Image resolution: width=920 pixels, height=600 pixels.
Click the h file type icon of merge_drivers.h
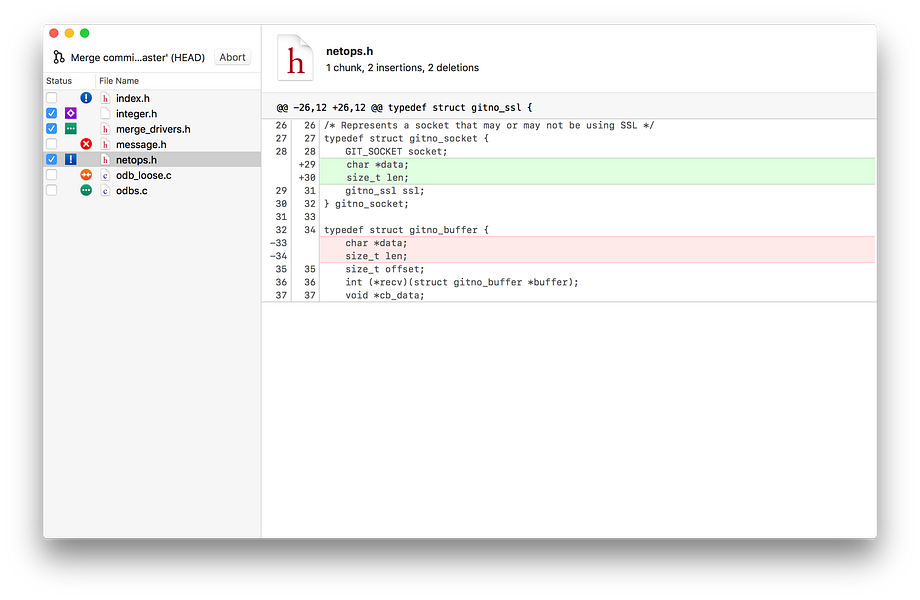click(105, 128)
